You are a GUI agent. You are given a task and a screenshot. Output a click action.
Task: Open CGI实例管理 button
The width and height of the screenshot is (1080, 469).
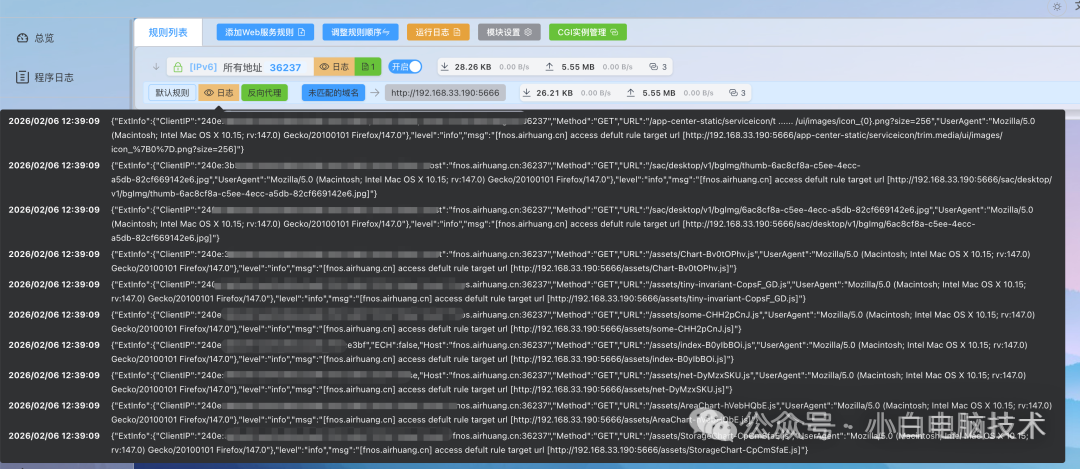pyautogui.click(x=588, y=32)
